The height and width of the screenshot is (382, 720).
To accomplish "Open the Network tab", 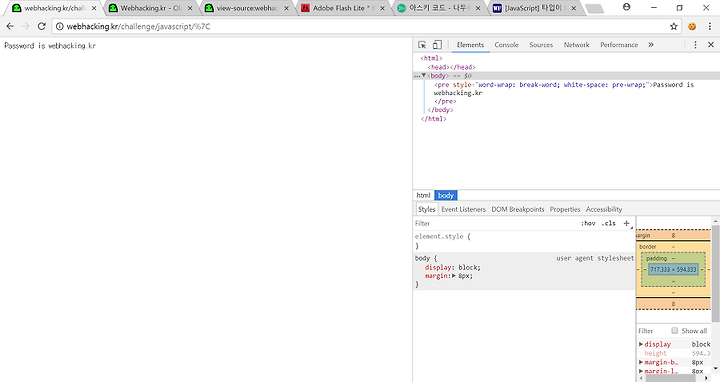I will tap(576, 45).
